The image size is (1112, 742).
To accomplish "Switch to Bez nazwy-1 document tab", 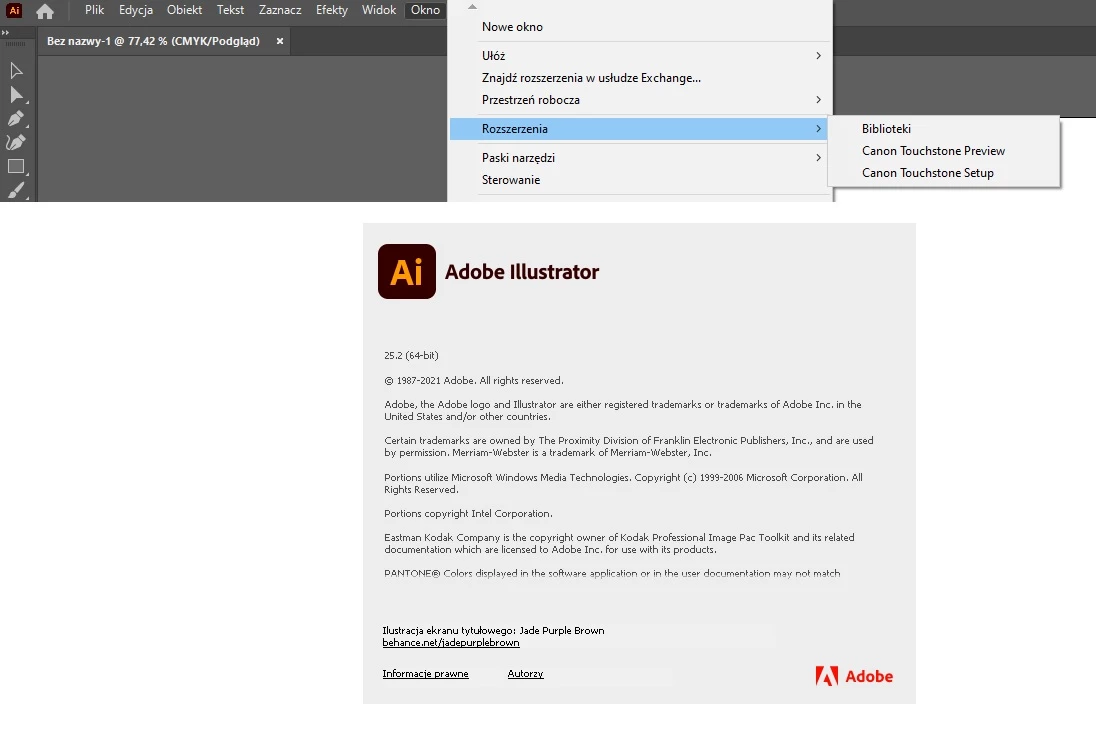I will 153,41.
